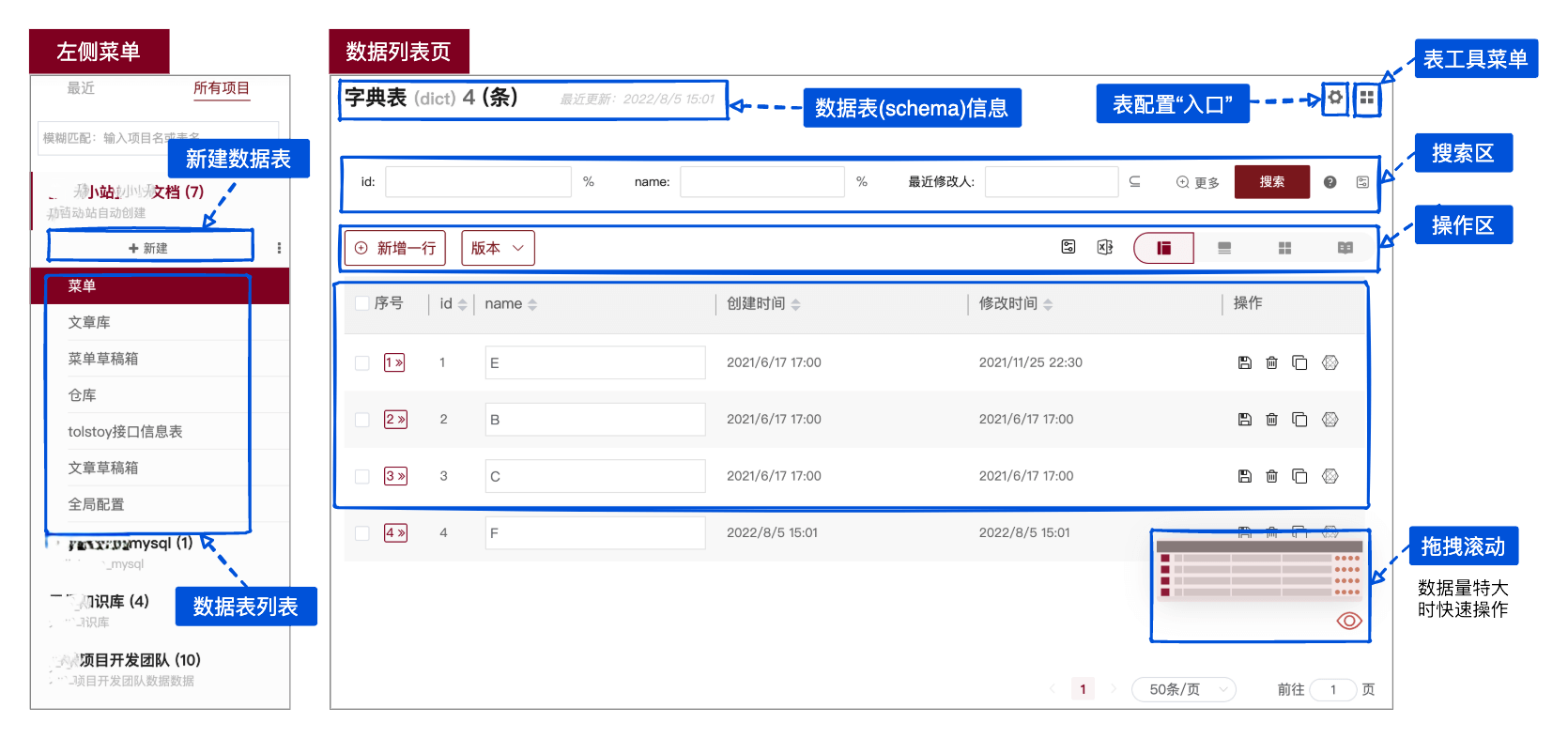1568x738 pixels.
Task: Open the table tools grid menu icon
Action: [x=1367, y=97]
